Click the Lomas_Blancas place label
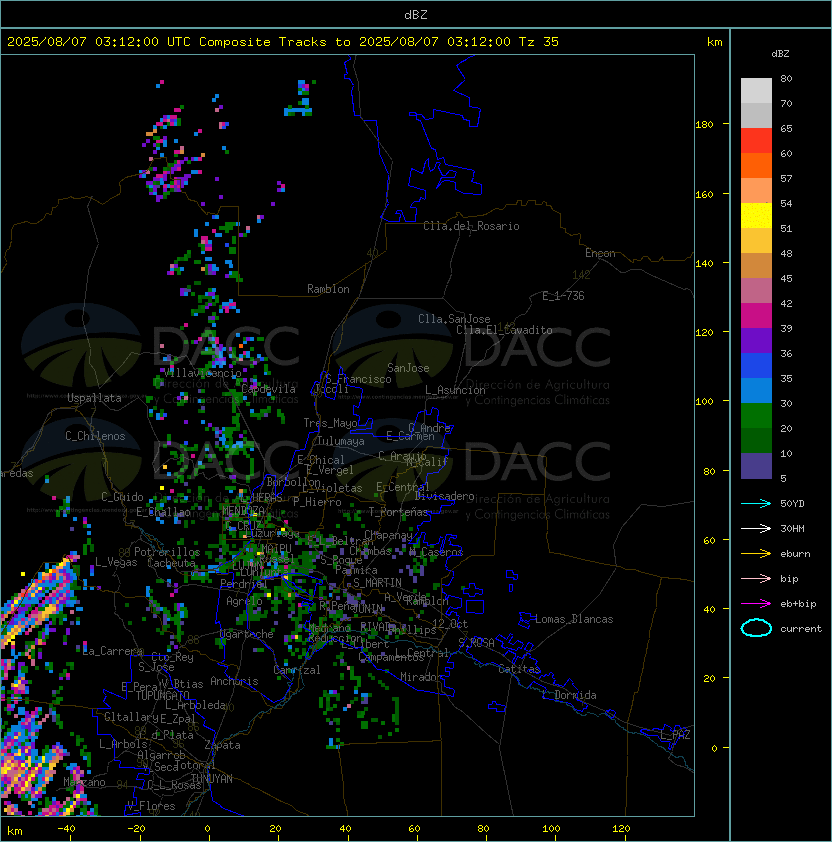The height and width of the screenshot is (842, 832). coord(574,619)
